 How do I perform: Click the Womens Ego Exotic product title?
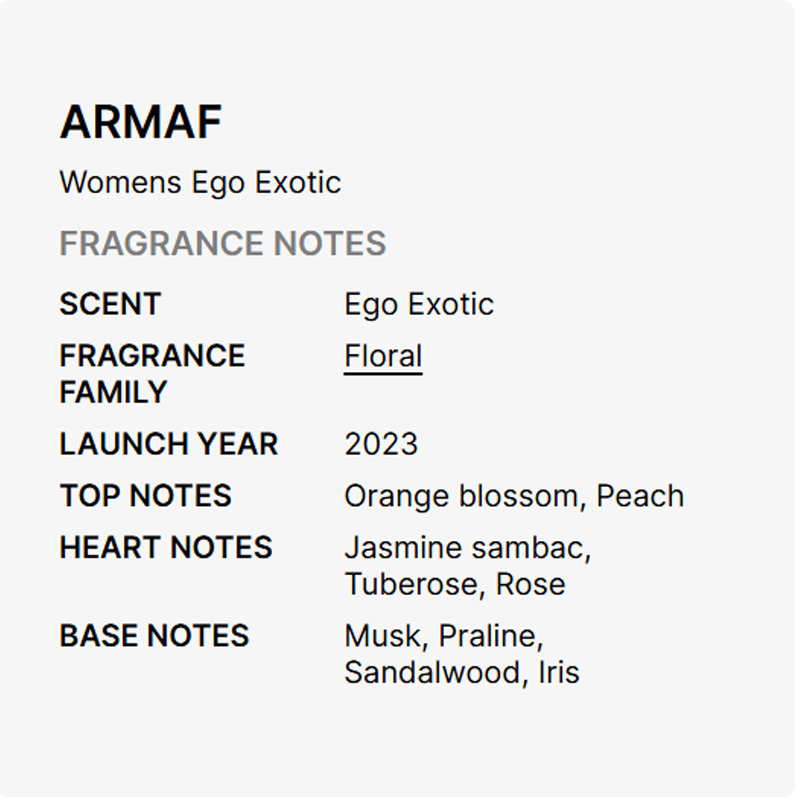pos(200,183)
